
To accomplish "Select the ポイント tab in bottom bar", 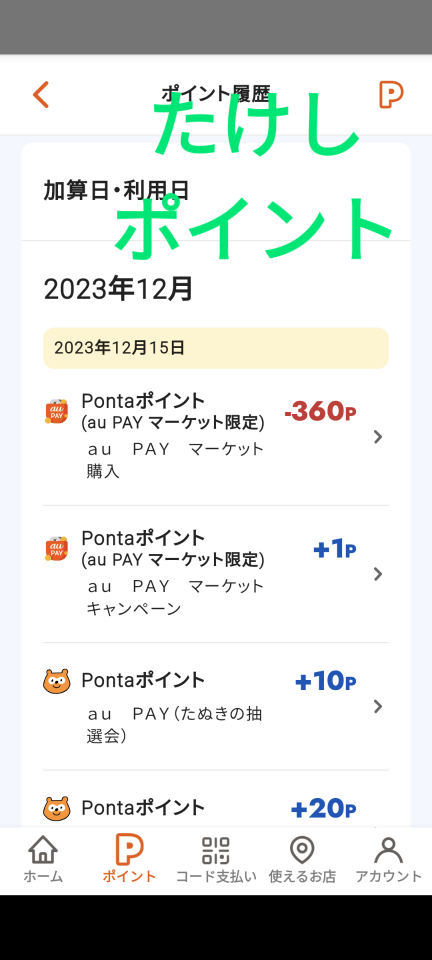I will coord(129,860).
